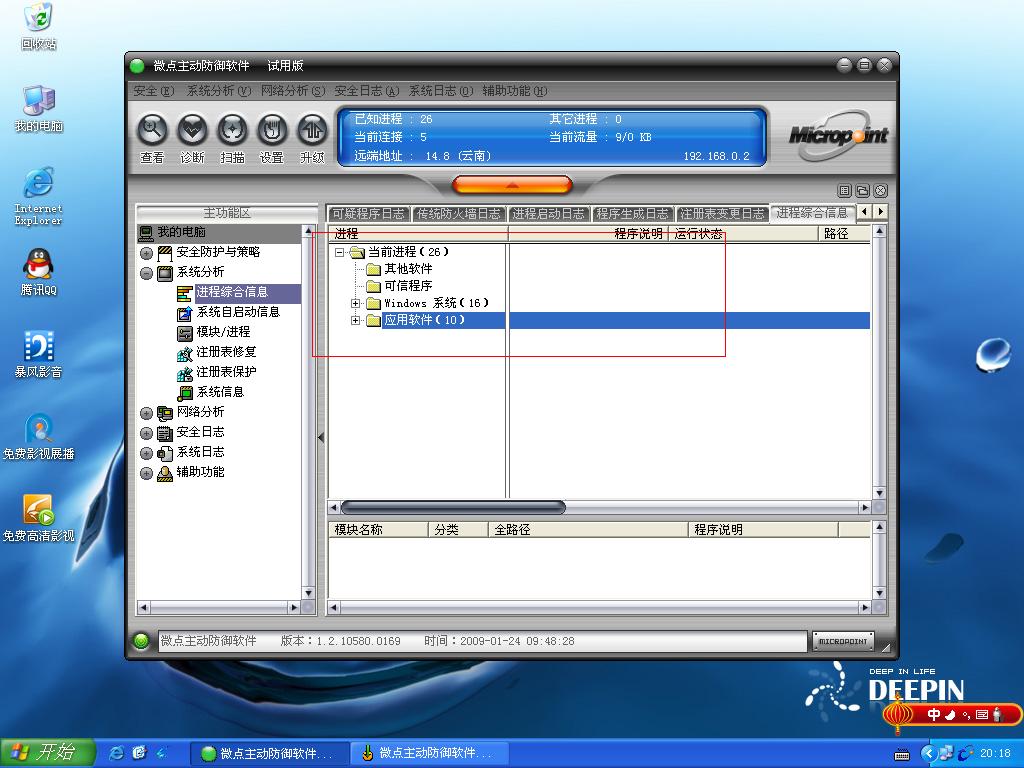The height and width of the screenshot is (768, 1024).
Task: Switch to the 程序生成日志 tab
Action: coord(632,214)
